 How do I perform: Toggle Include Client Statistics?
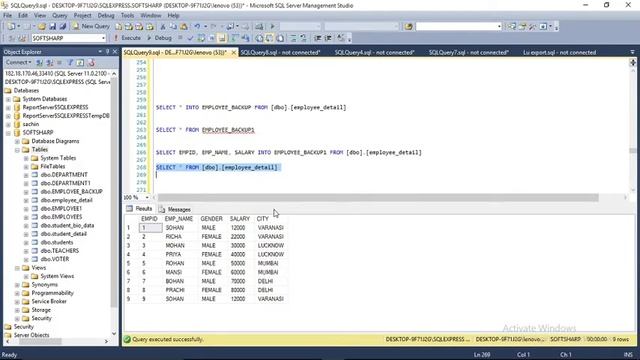tap(245, 38)
